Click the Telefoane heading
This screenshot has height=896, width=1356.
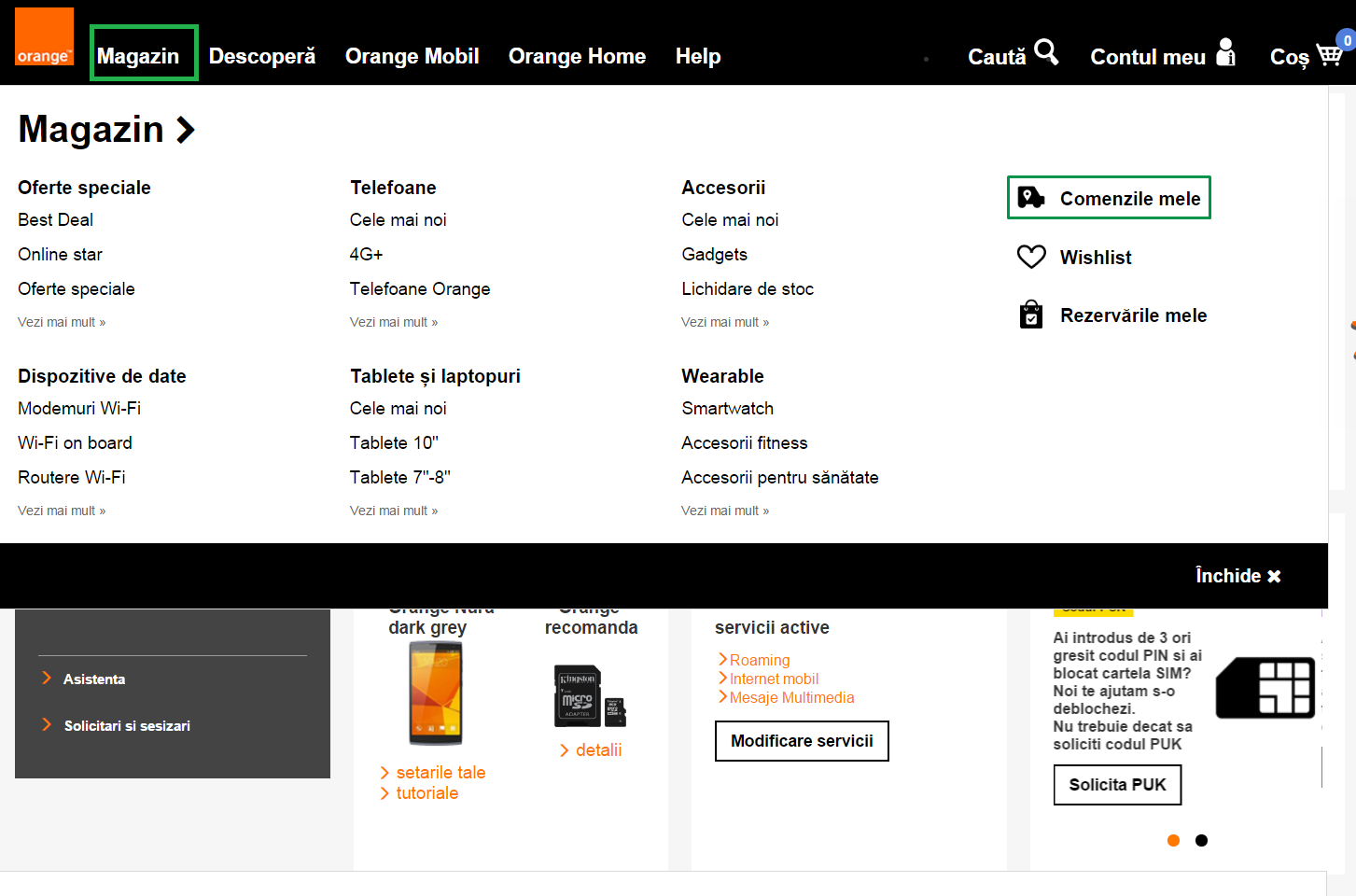(x=393, y=188)
